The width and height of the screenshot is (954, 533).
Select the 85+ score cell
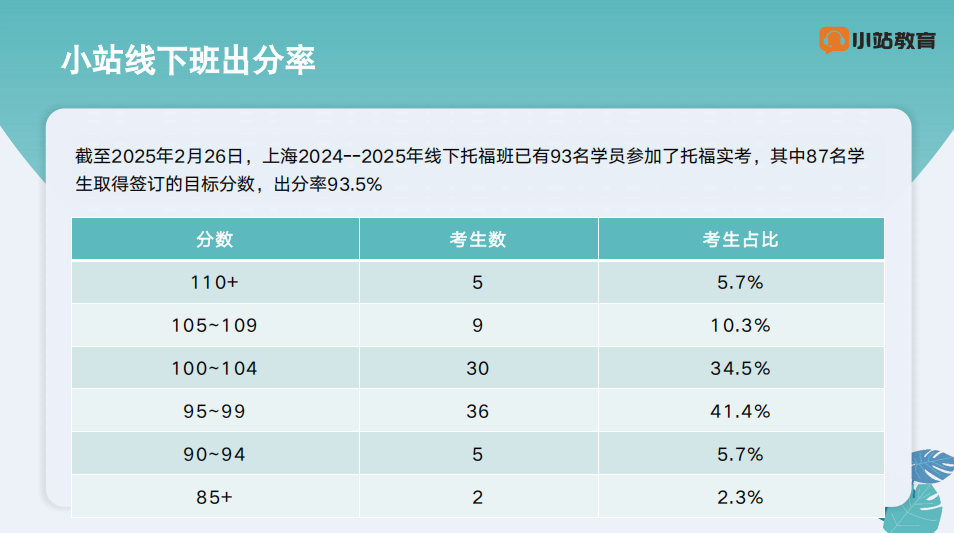215,497
